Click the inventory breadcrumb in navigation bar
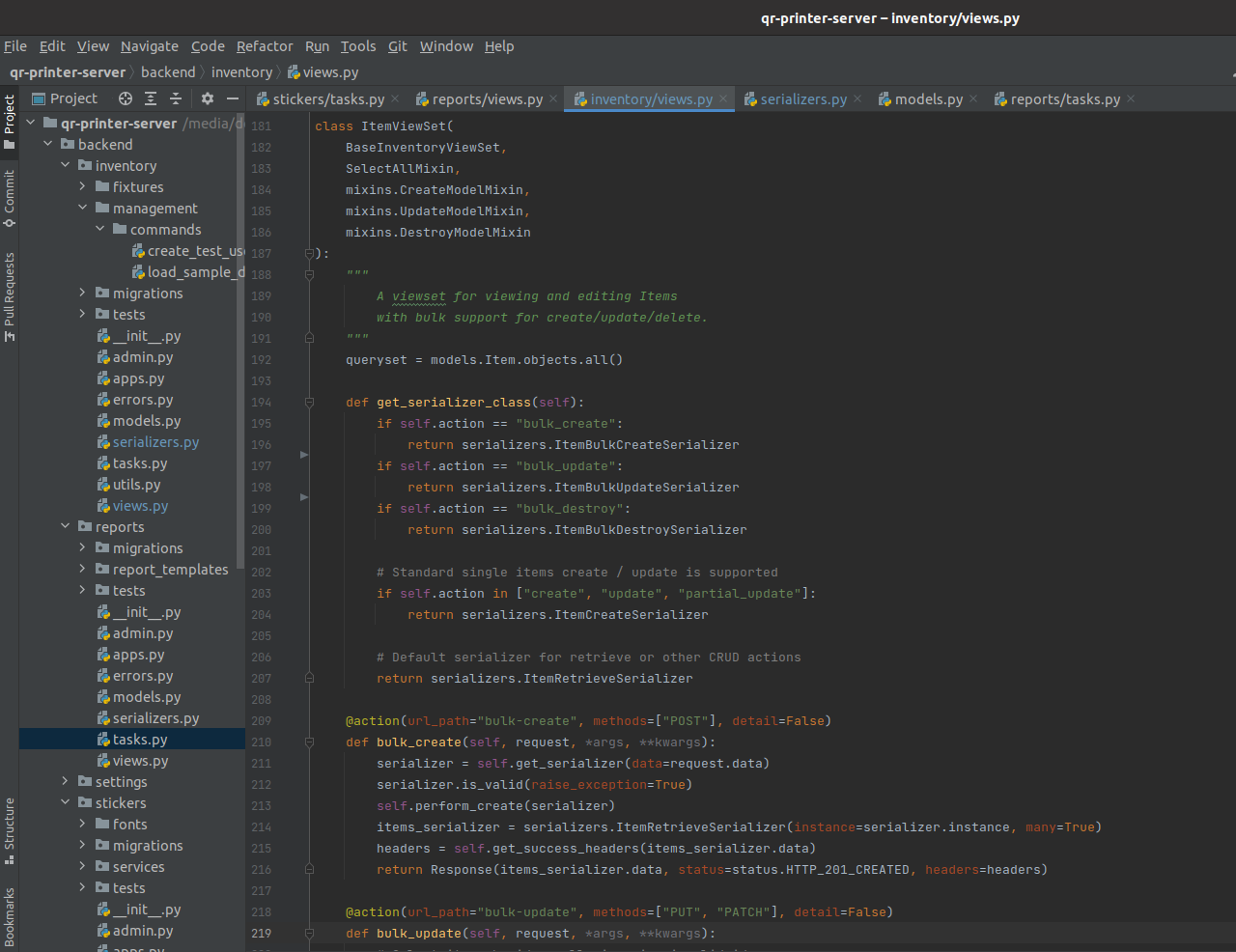 pos(241,72)
